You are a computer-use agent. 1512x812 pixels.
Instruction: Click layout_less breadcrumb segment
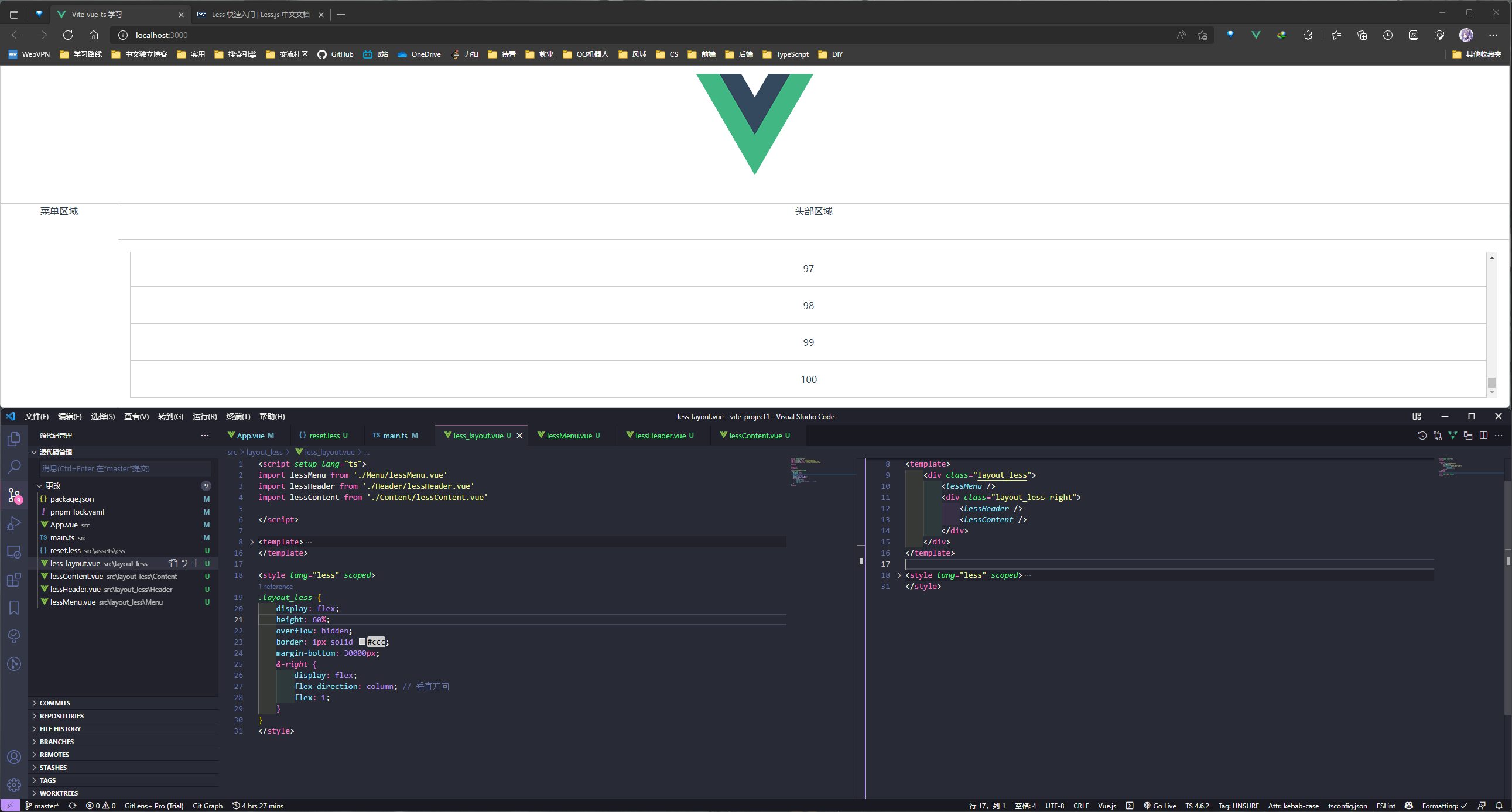coord(264,453)
